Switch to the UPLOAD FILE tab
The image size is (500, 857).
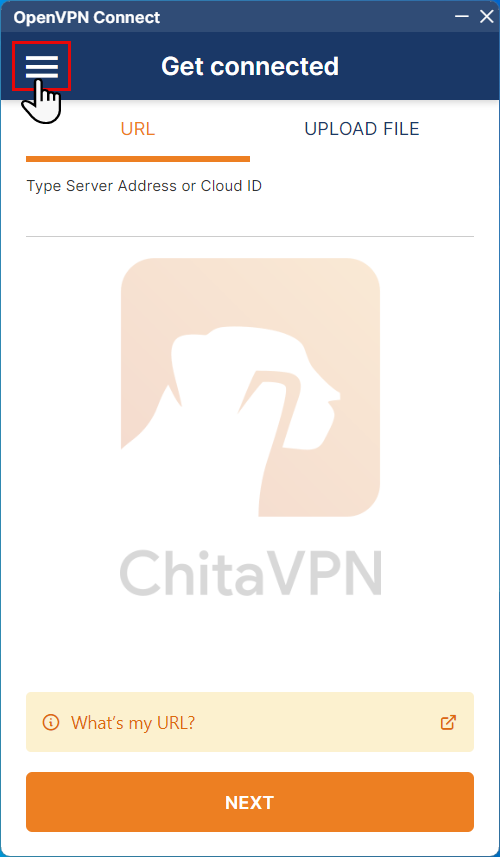(362, 129)
